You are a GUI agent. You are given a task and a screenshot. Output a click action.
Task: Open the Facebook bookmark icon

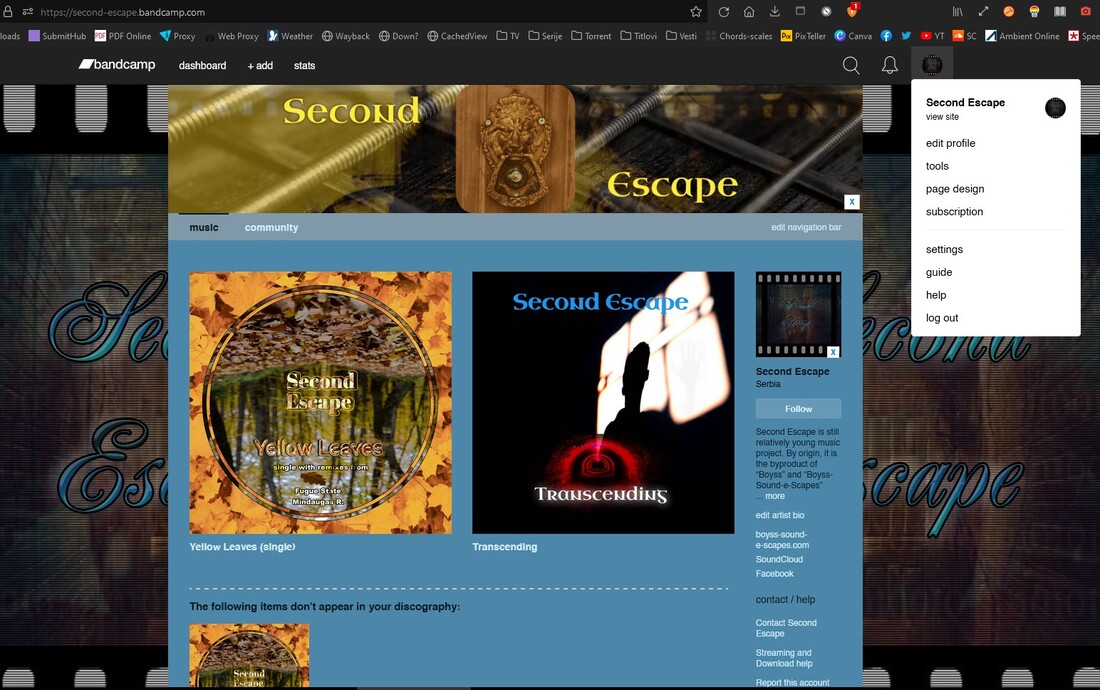pos(886,36)
